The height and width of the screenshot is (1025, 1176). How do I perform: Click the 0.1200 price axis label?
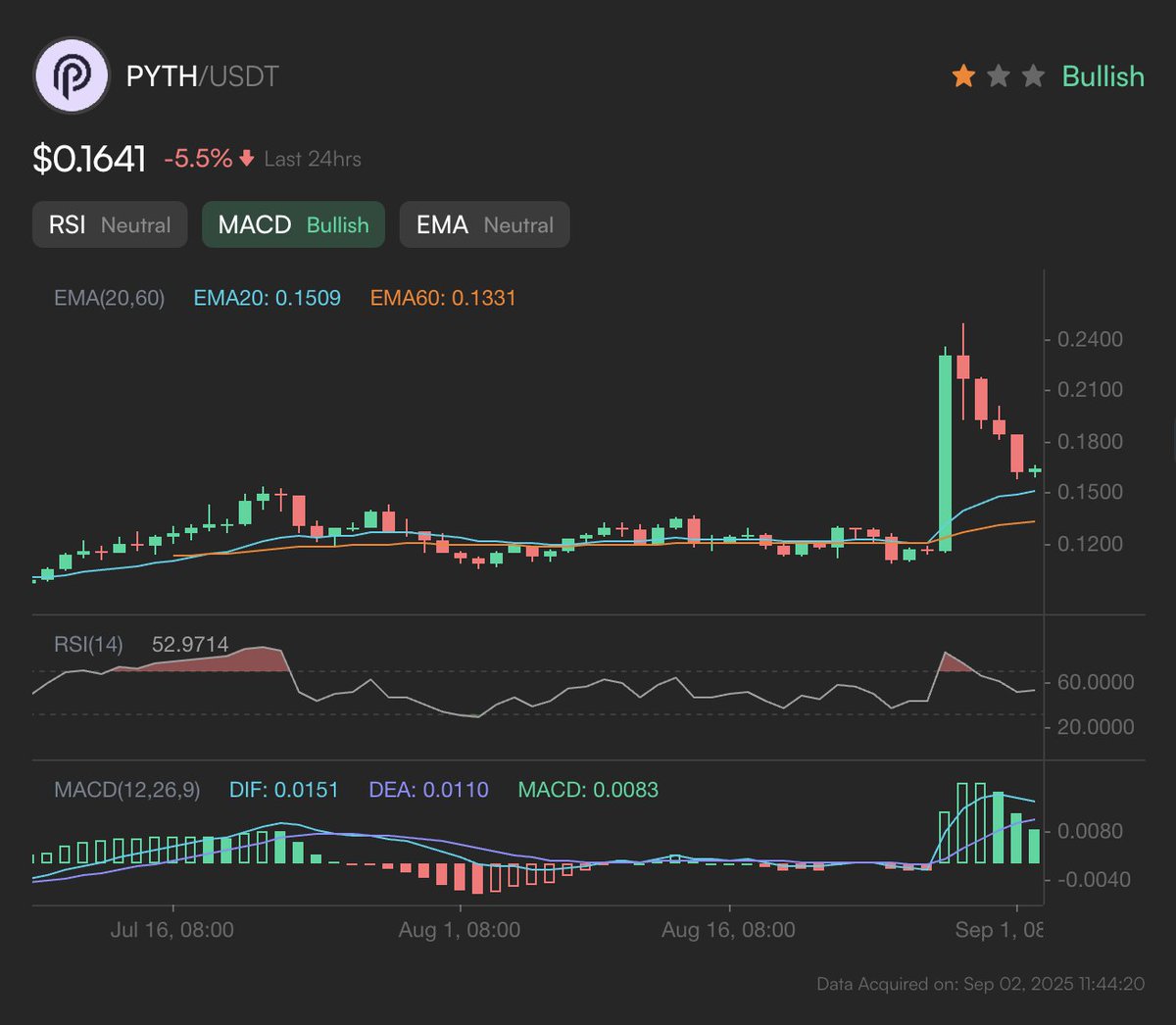point(1090,544)
